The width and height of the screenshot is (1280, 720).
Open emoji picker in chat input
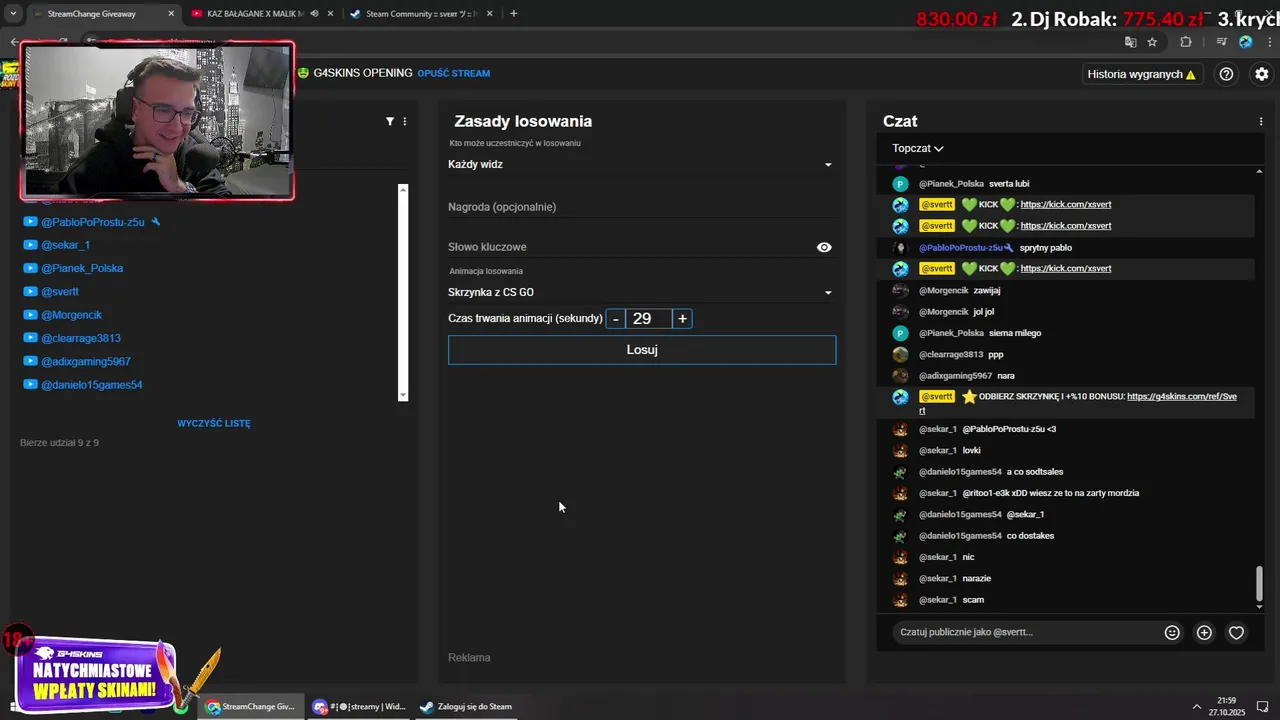pyautogui.click(x=1172, y=632)
